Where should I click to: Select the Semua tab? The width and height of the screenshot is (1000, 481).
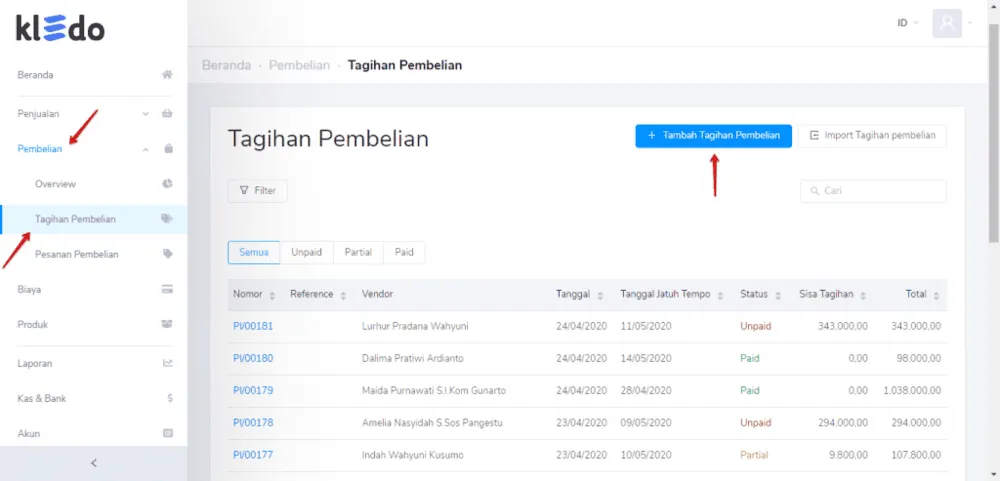(x=254, y=252)
